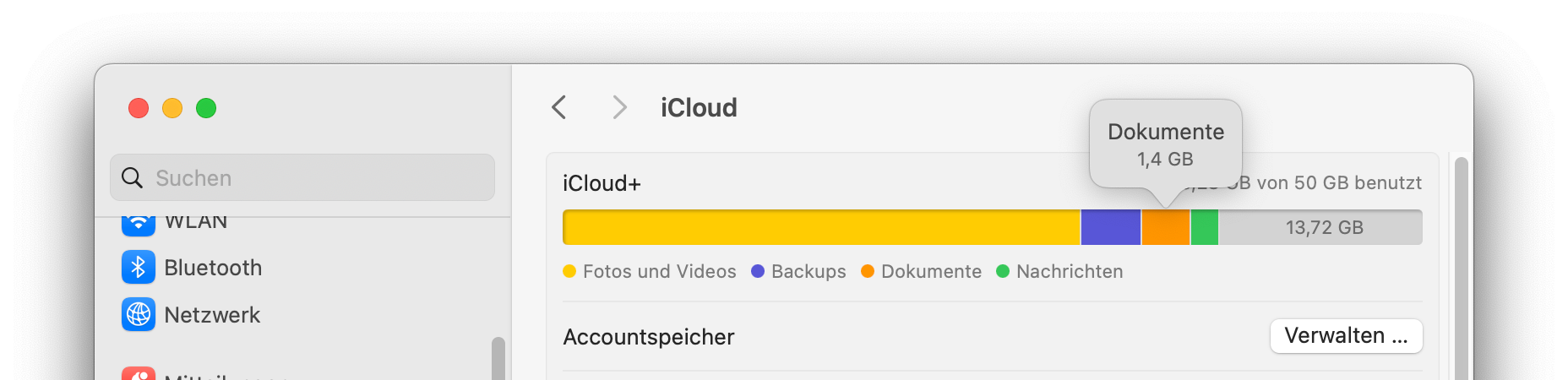Click the Nachrichten legend label

click(x=1069, y=271)
